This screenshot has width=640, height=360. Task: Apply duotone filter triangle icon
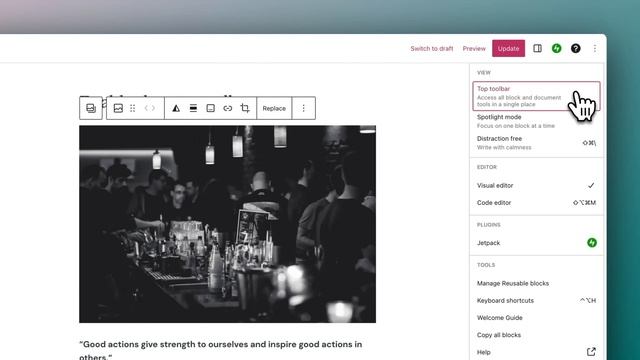click(x=176, y=108)
